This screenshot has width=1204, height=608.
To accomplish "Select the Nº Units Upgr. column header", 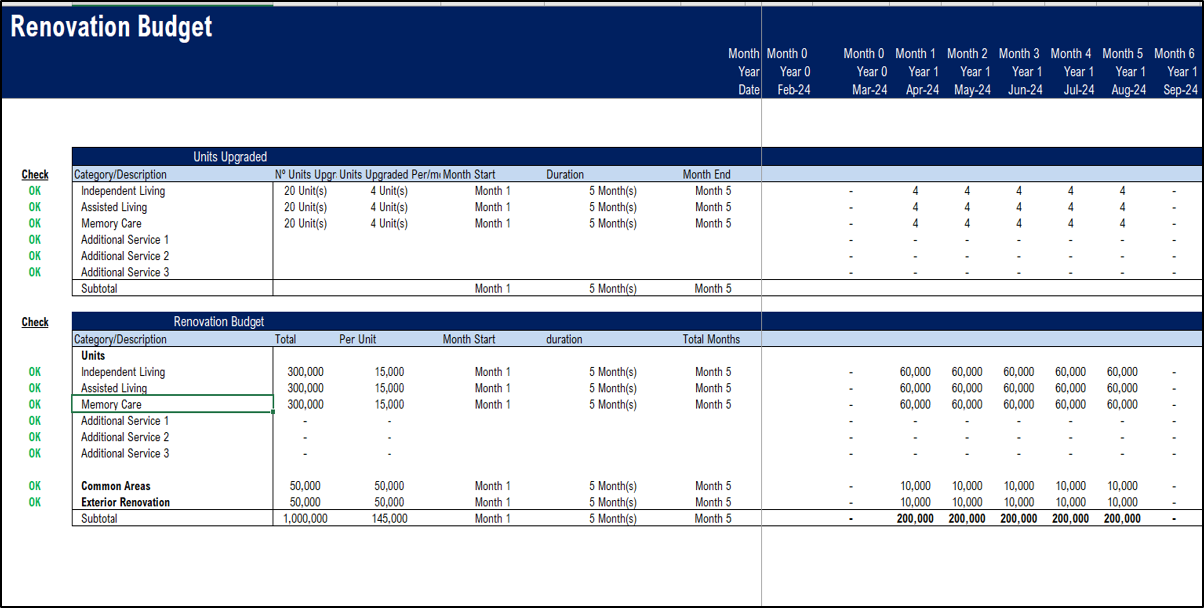I will click(305, 175).
